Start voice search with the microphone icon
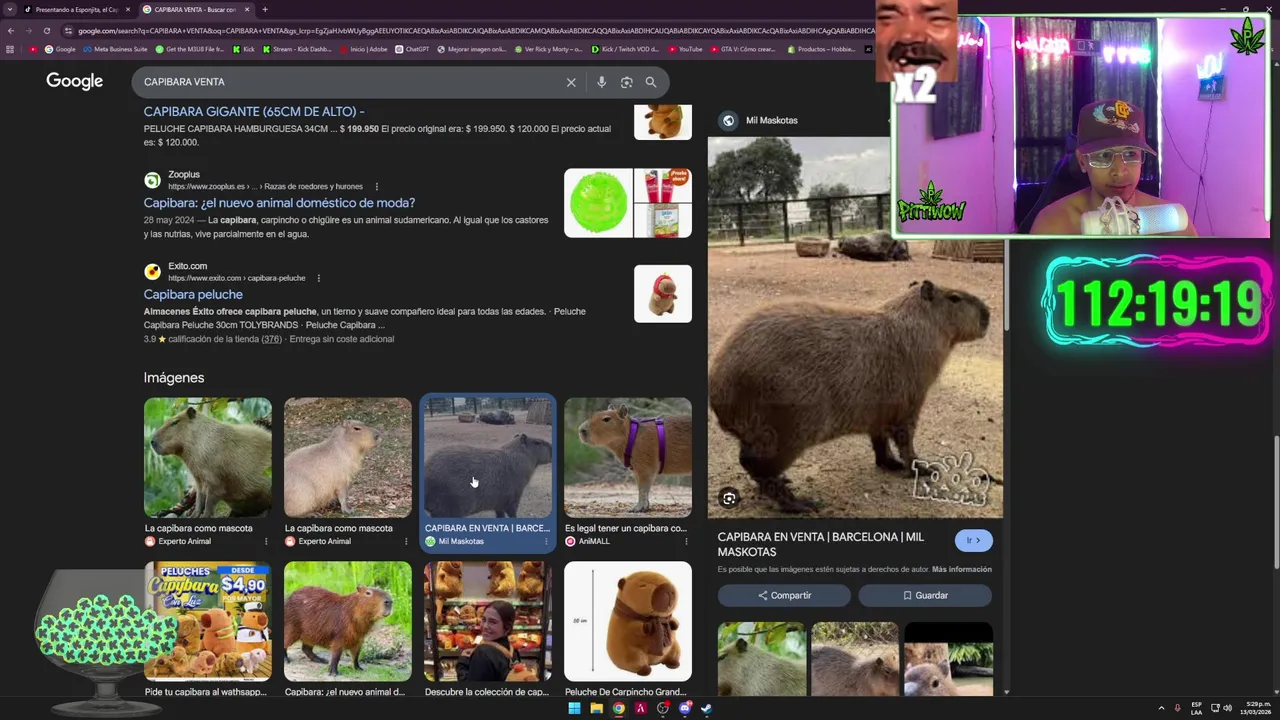 coord(601,82)
